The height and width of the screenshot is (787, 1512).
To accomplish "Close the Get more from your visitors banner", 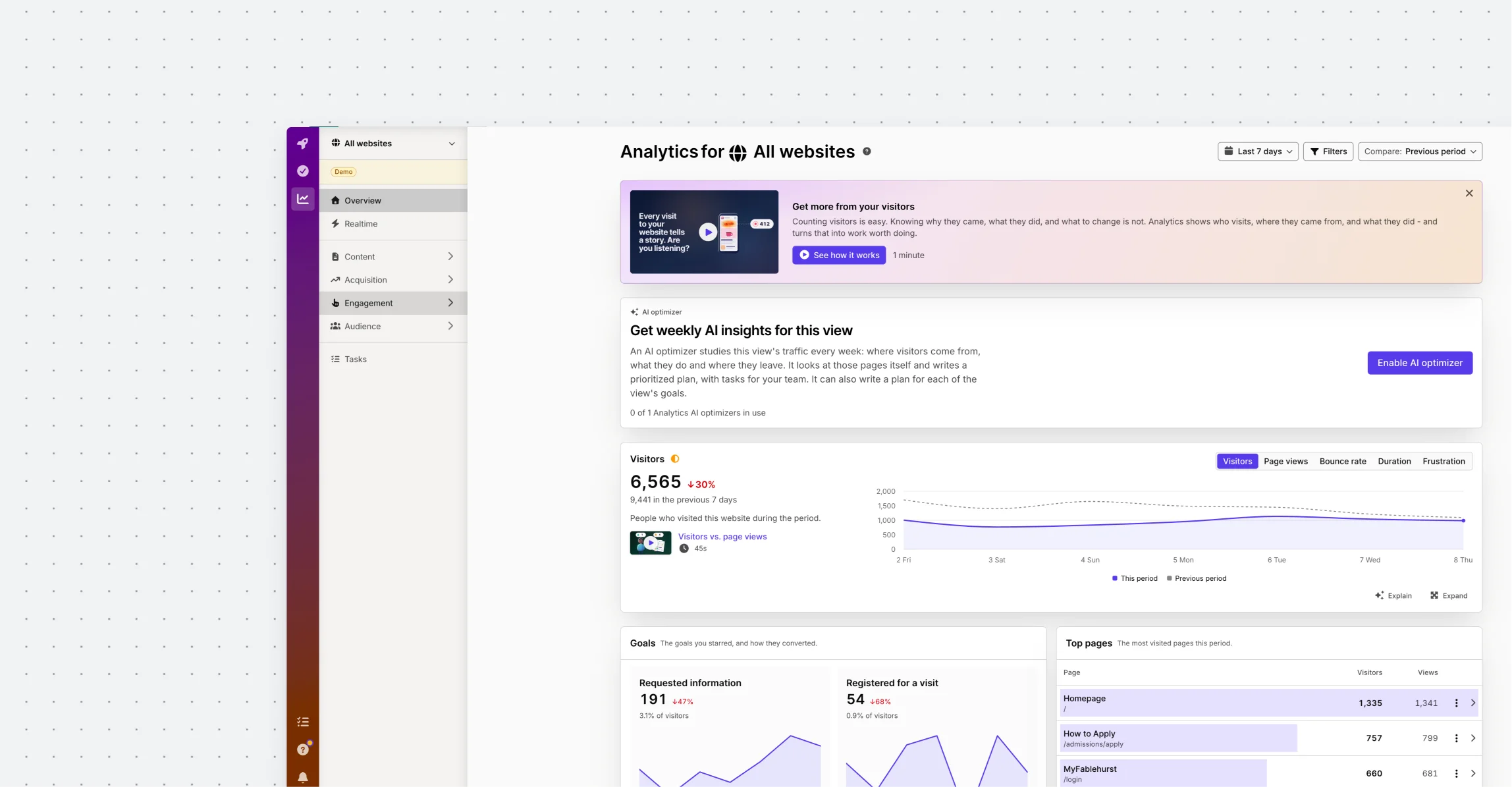I will pos(1469,193).
